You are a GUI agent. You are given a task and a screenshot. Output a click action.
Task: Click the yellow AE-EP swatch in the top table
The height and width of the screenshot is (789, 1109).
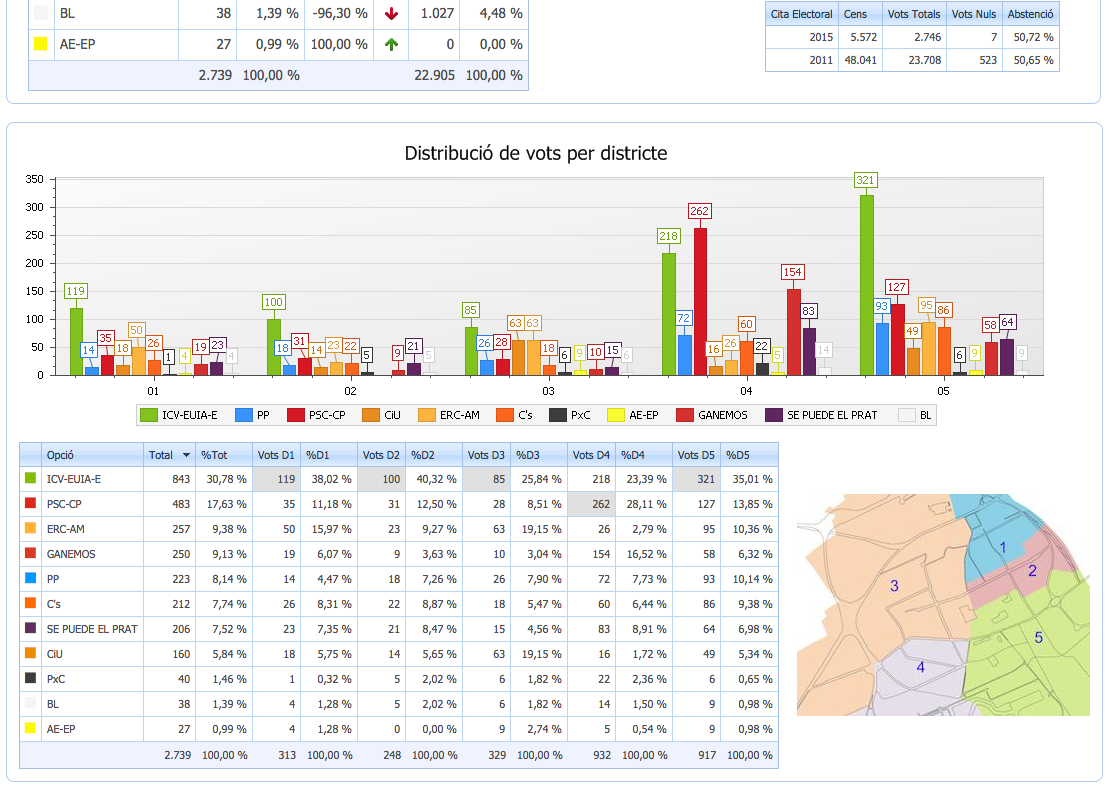pyautogui.click(x=41, y=44)
